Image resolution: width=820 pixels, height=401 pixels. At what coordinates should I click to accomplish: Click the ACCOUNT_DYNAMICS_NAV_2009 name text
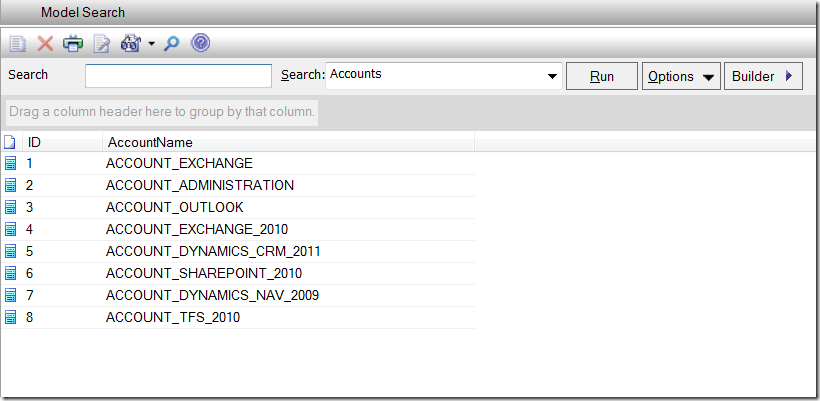212,296
